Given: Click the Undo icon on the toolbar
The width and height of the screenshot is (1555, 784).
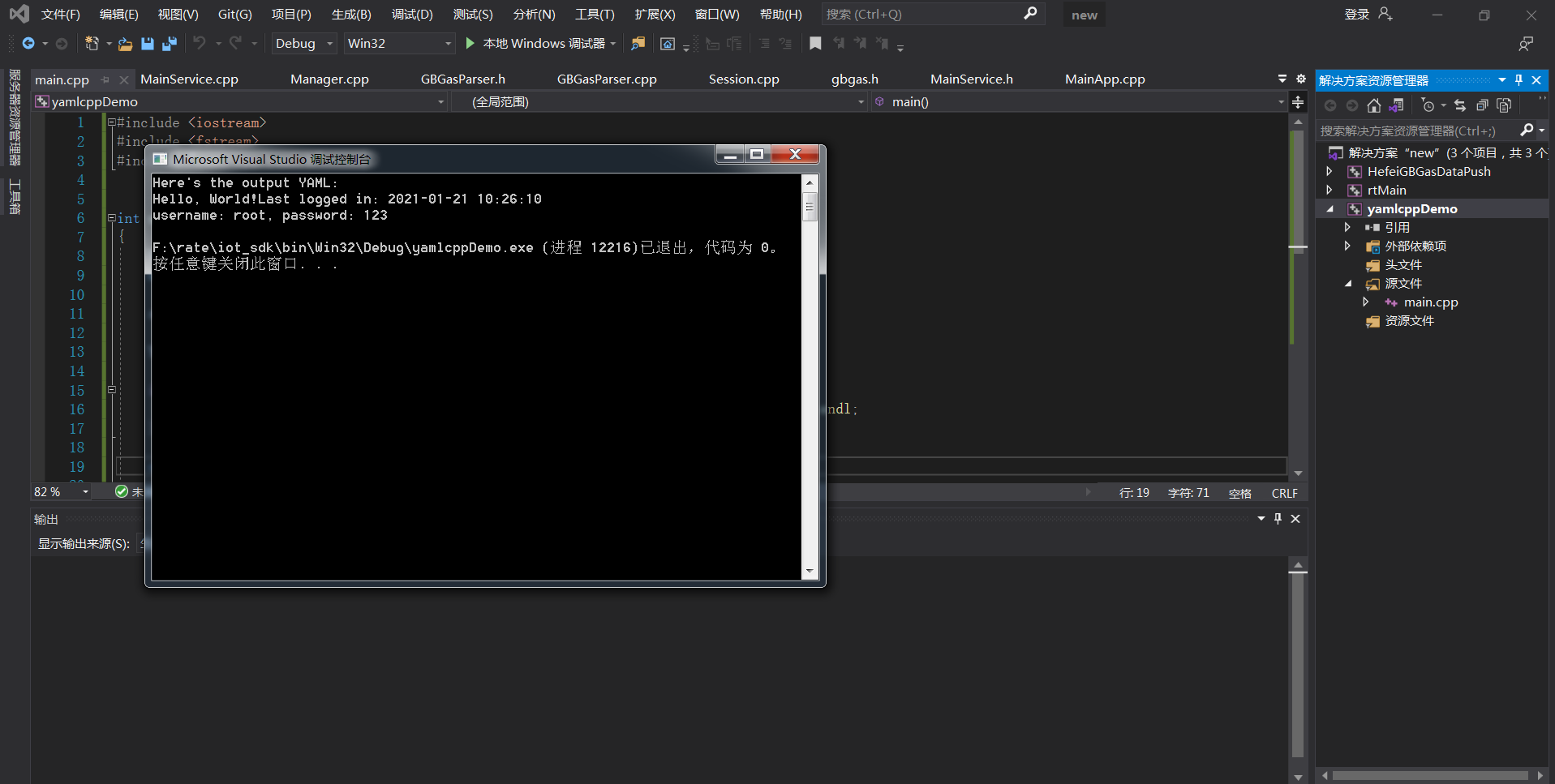Looking at the screenshot, I should tap(200, 44).
